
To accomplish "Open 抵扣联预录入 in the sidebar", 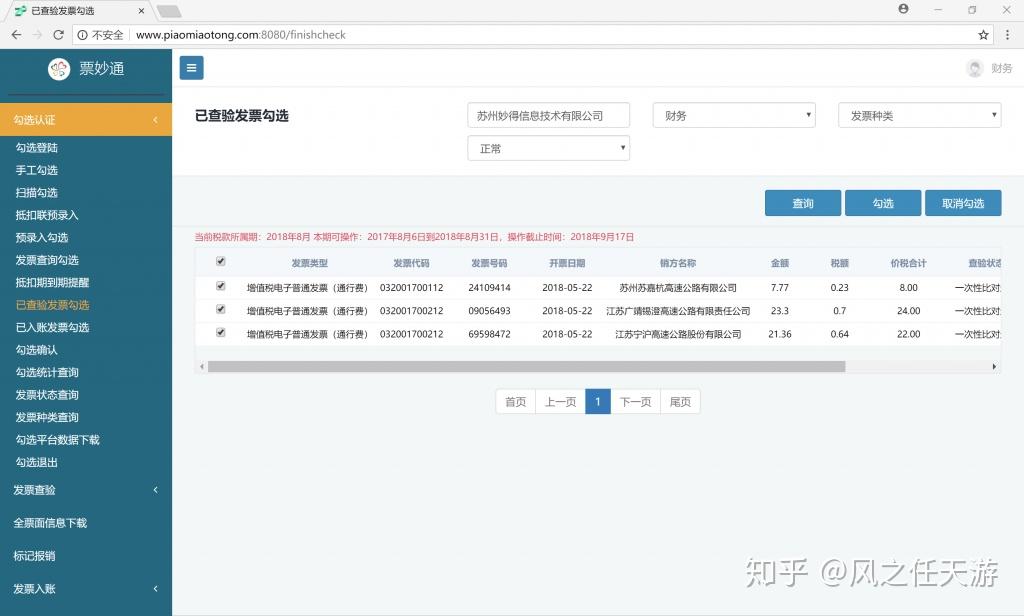I will click(x=47, y=215).
